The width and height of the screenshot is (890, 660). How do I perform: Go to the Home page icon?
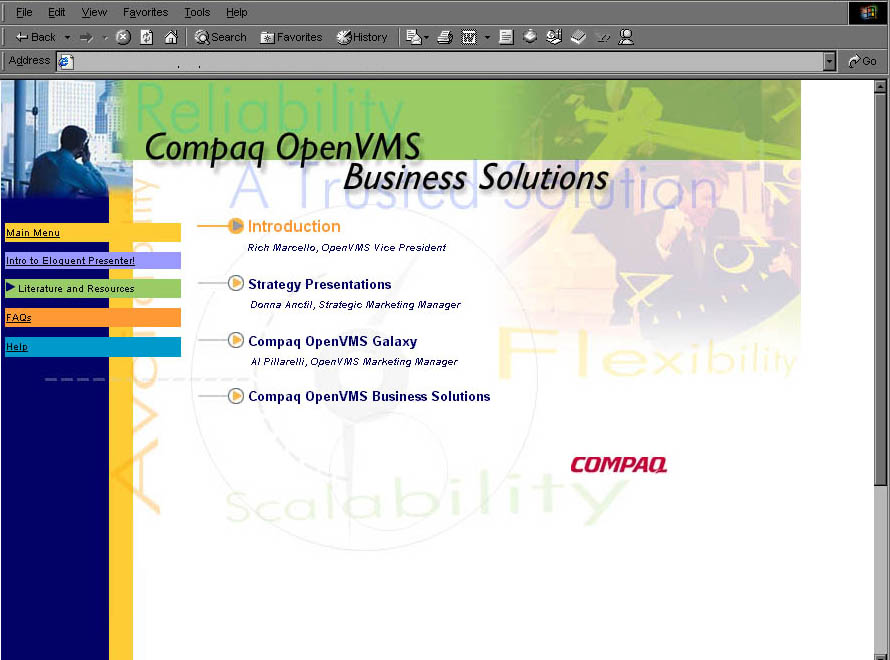coord(171,37)
